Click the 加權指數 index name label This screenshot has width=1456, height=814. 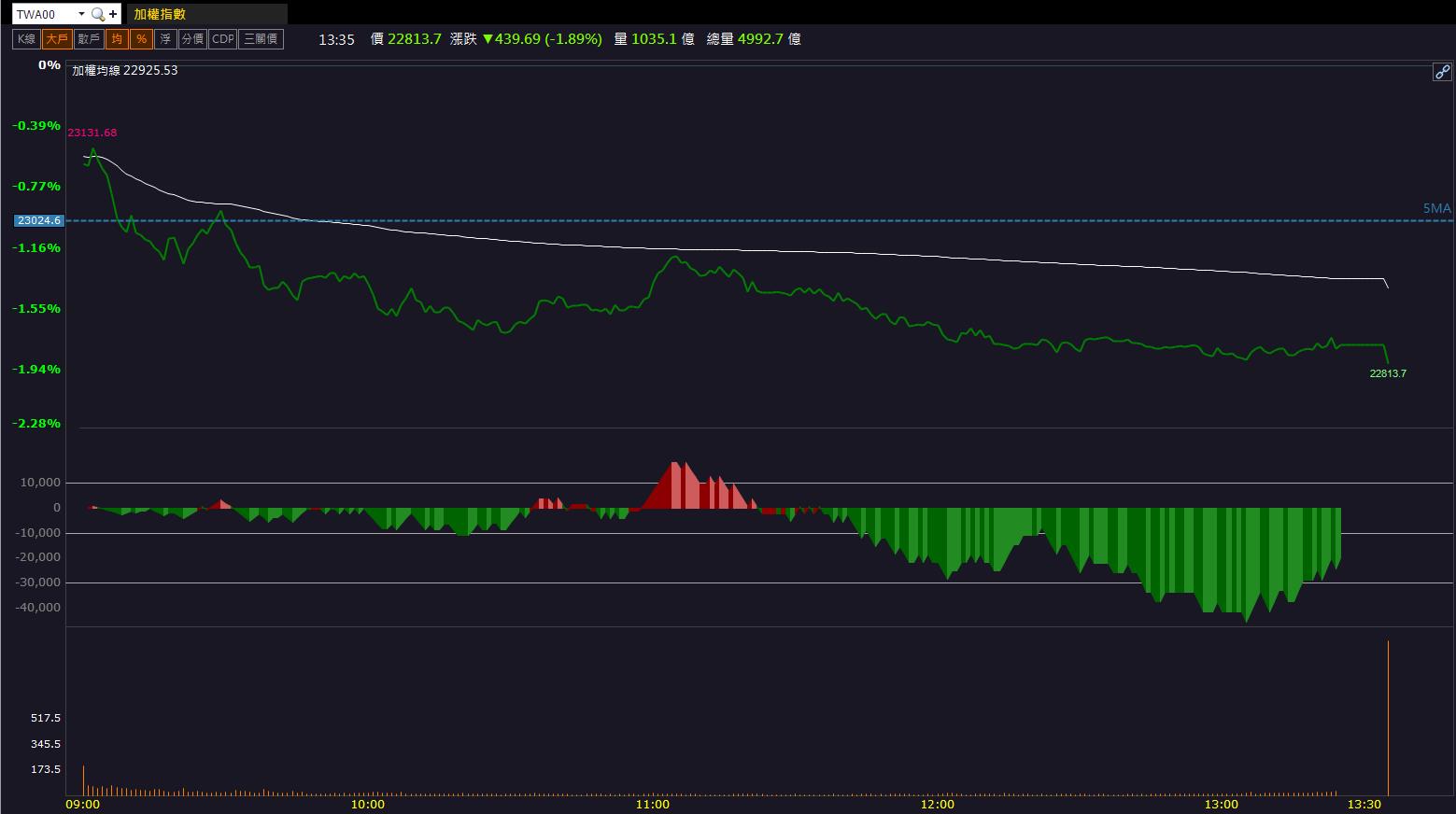click(160, 14)
